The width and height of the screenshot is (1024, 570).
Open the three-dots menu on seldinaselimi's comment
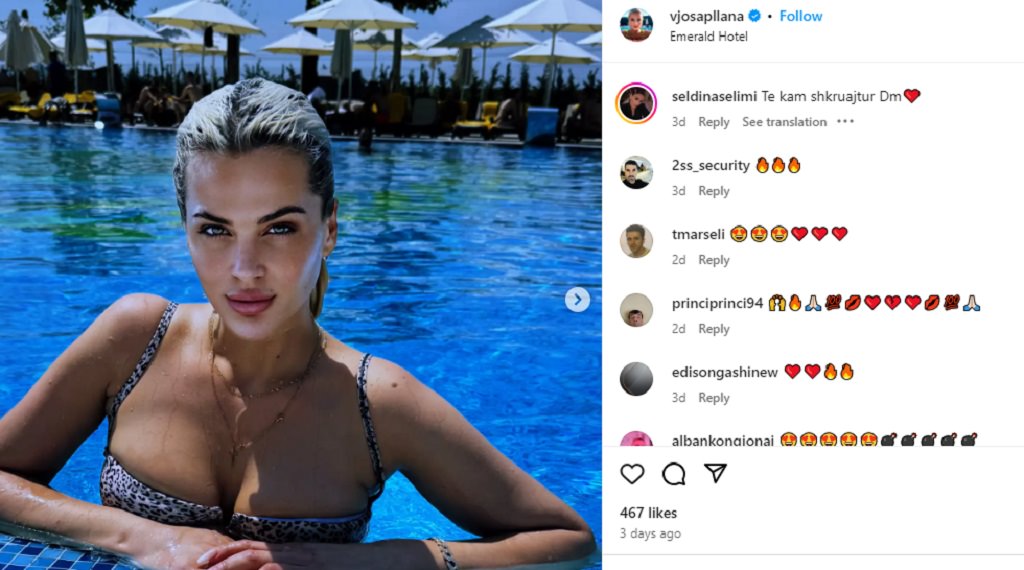pyautogui.click(x=845, y=121)
